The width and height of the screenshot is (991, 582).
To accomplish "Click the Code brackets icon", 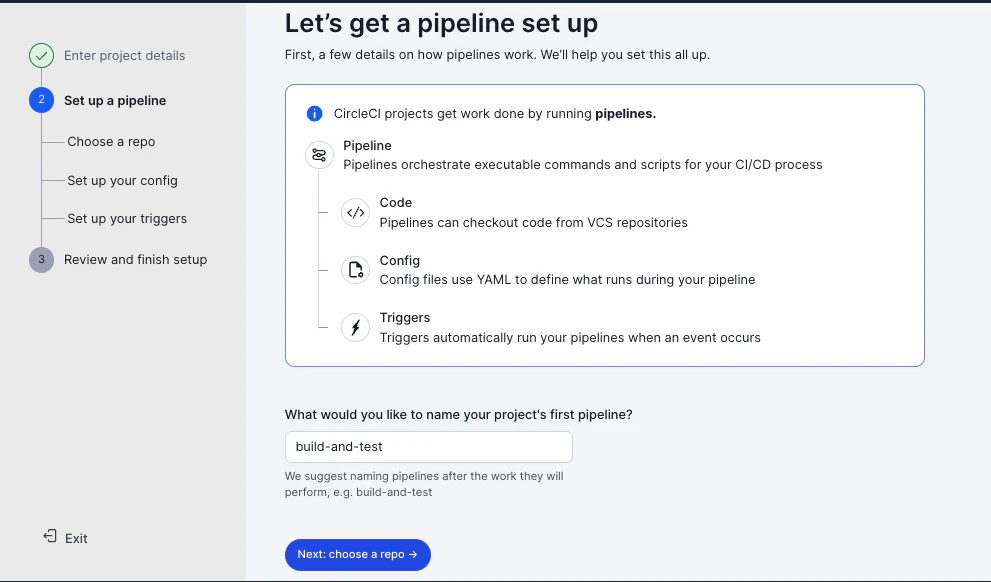I will (x=355, y=212).
